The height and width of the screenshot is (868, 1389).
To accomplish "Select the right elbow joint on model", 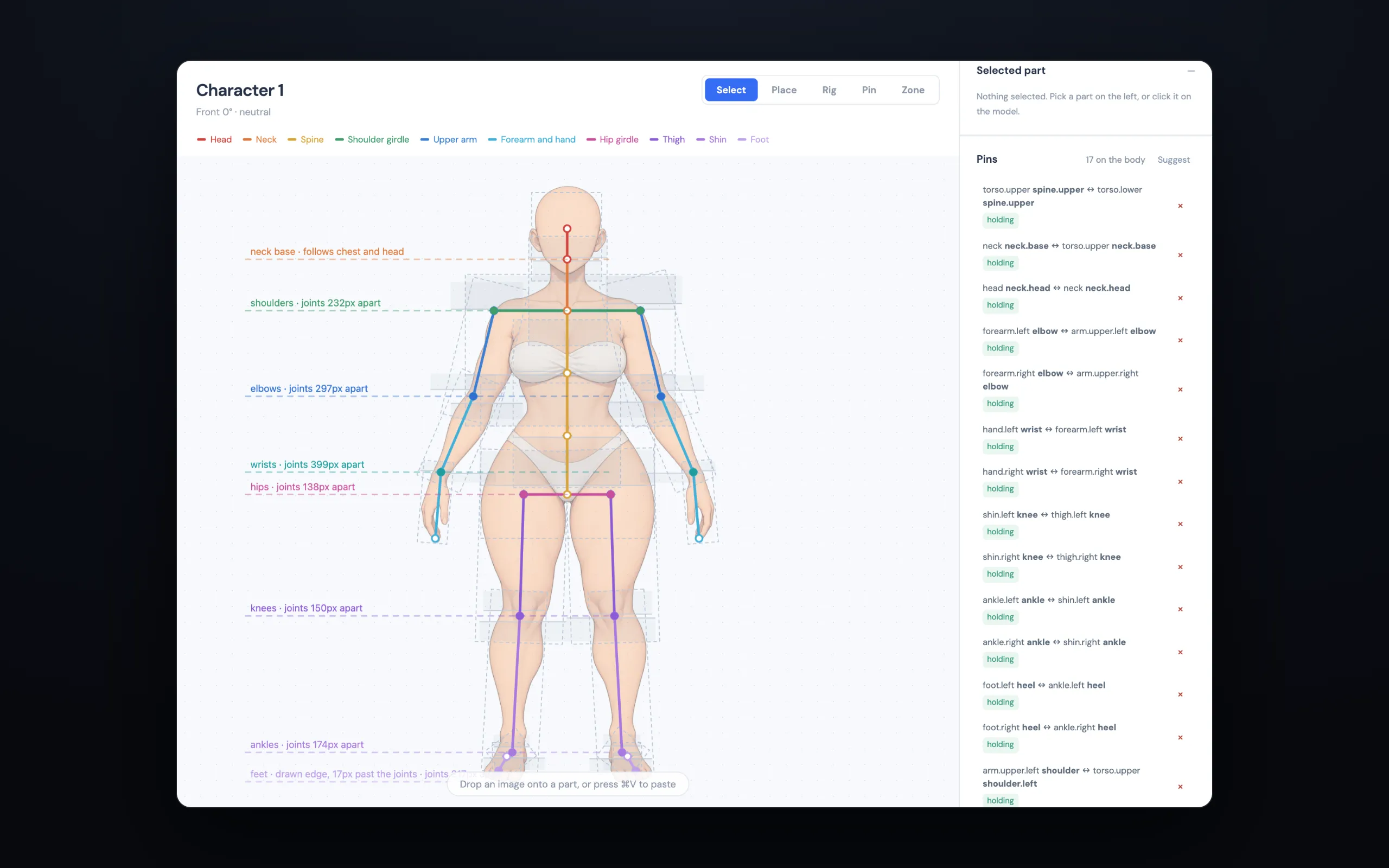I will (661, 396).
